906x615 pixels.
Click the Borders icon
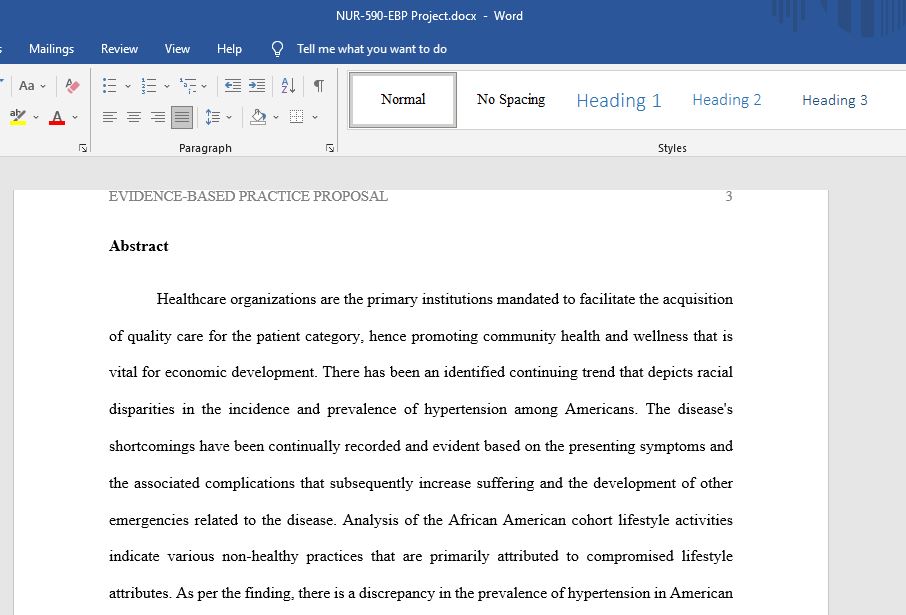296,117
